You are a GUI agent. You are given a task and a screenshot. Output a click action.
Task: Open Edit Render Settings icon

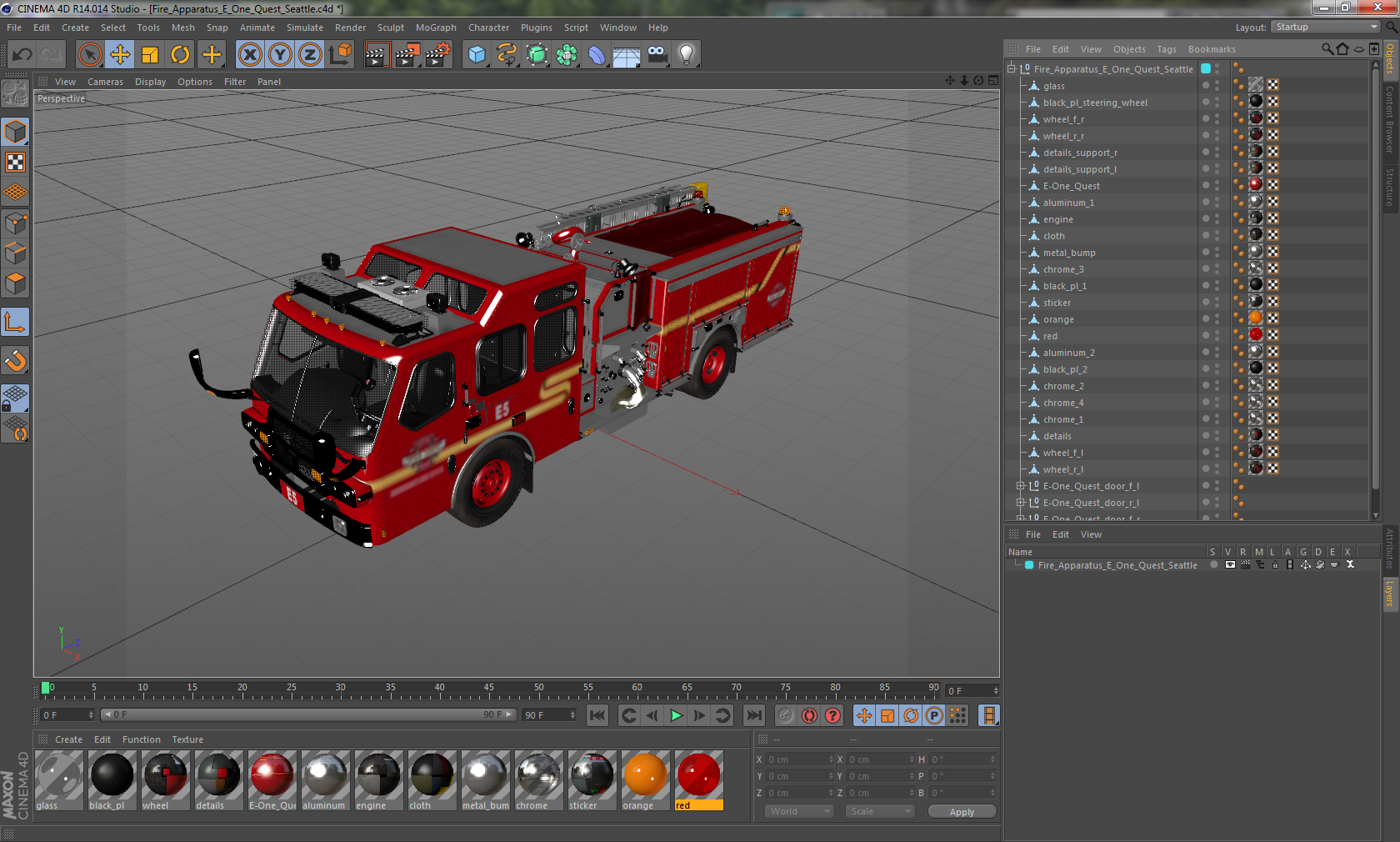(x=438, y=55)
